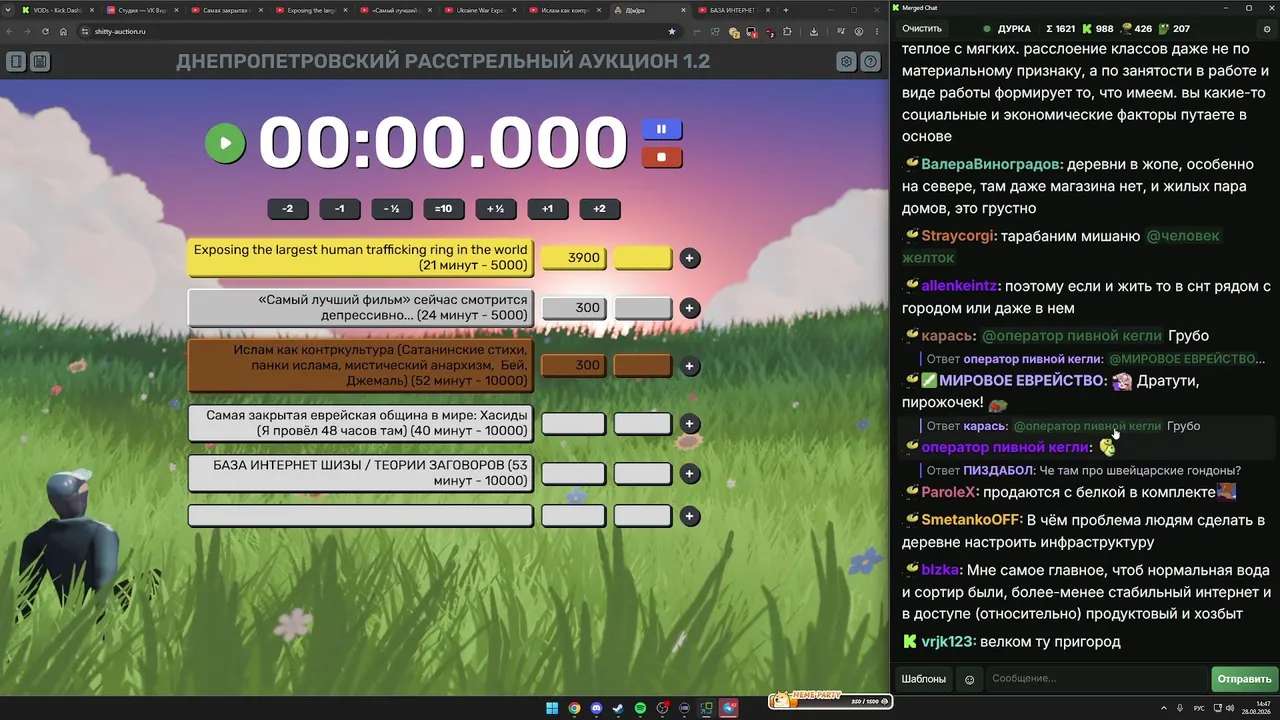Select the «Самый лучший фильм» lot name field
Viewport: 1280px width, 720px height.
[x=360, y=308]
